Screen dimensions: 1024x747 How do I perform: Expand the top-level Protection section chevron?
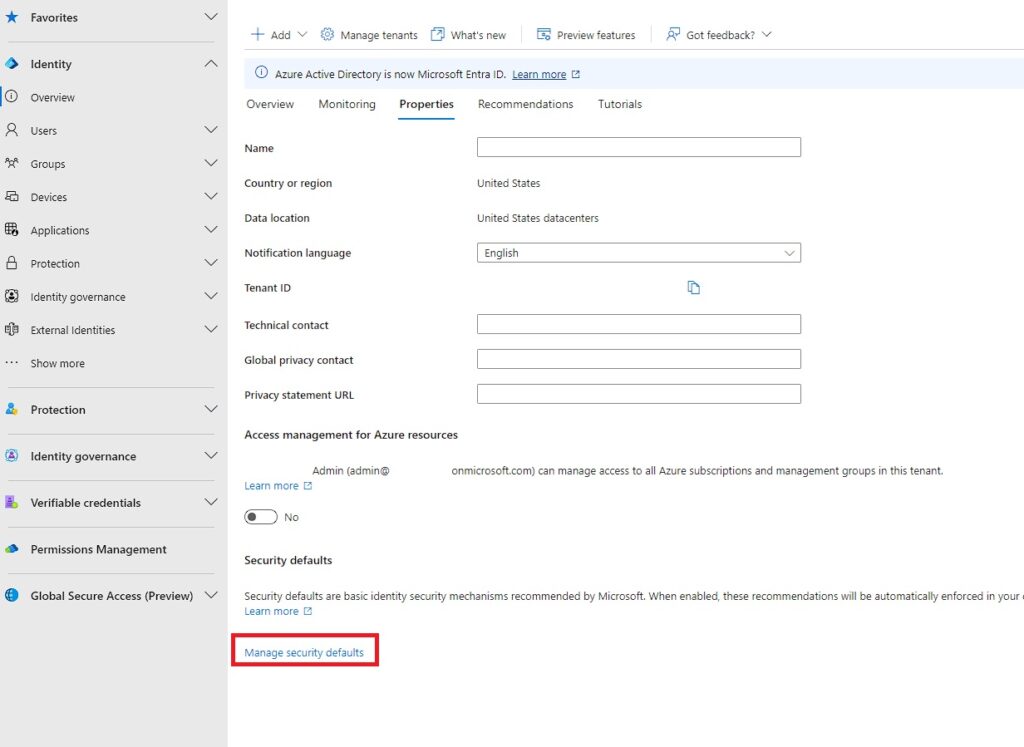pos(211,409)
